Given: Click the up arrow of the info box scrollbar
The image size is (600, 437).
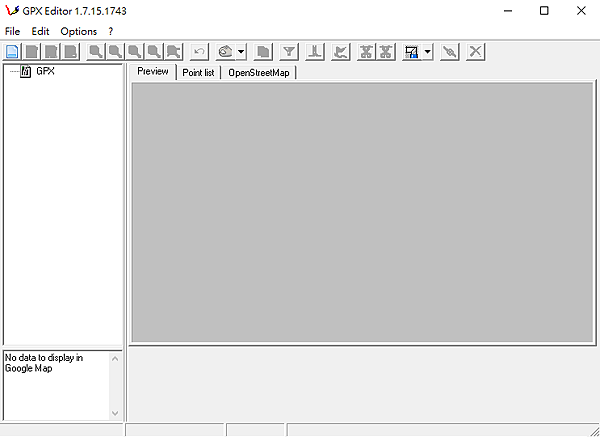Looking at the screenshot, I should (x=115, y=359).
